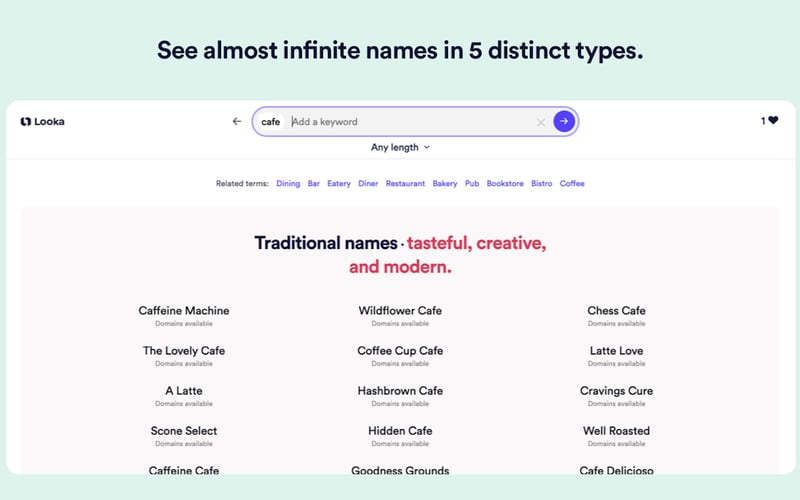Image resolution: width=800 pixels, height=500 pixels.
Task: Select related term Pub
Action: click(472, 184)
